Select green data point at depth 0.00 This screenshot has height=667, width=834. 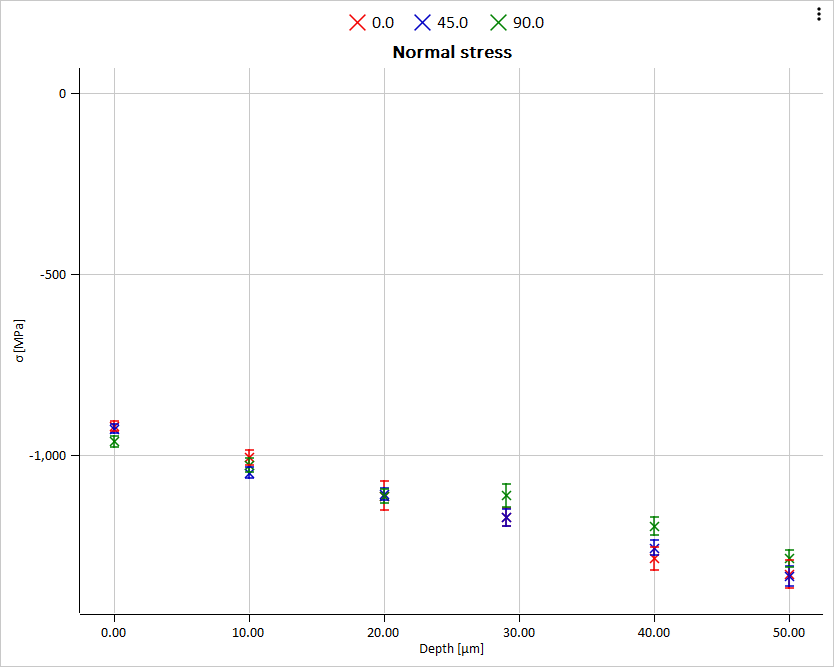[x=115, y=441]
